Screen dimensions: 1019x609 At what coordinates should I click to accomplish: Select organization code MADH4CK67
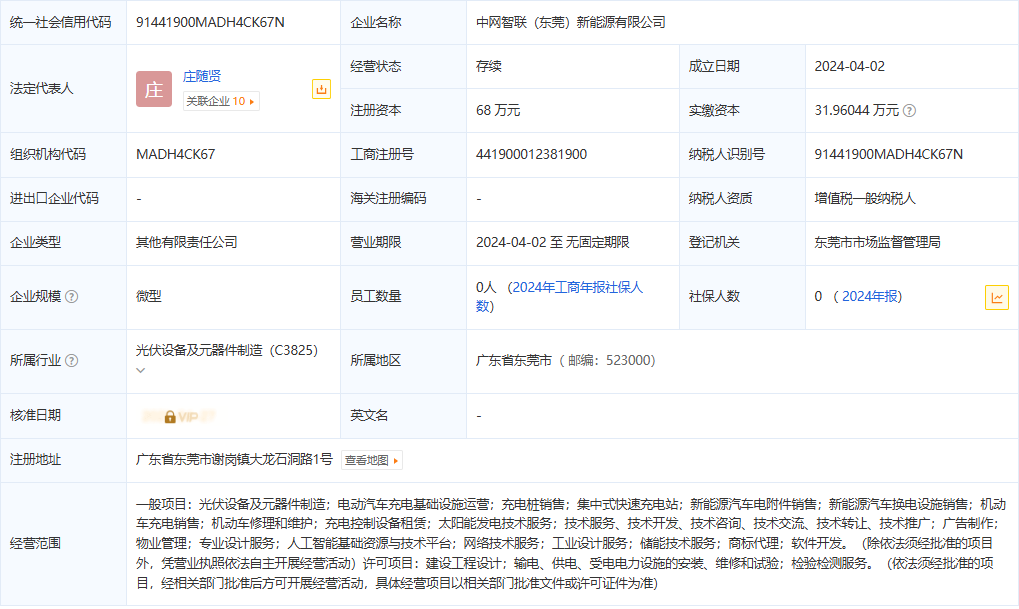[x=175, y=154]
